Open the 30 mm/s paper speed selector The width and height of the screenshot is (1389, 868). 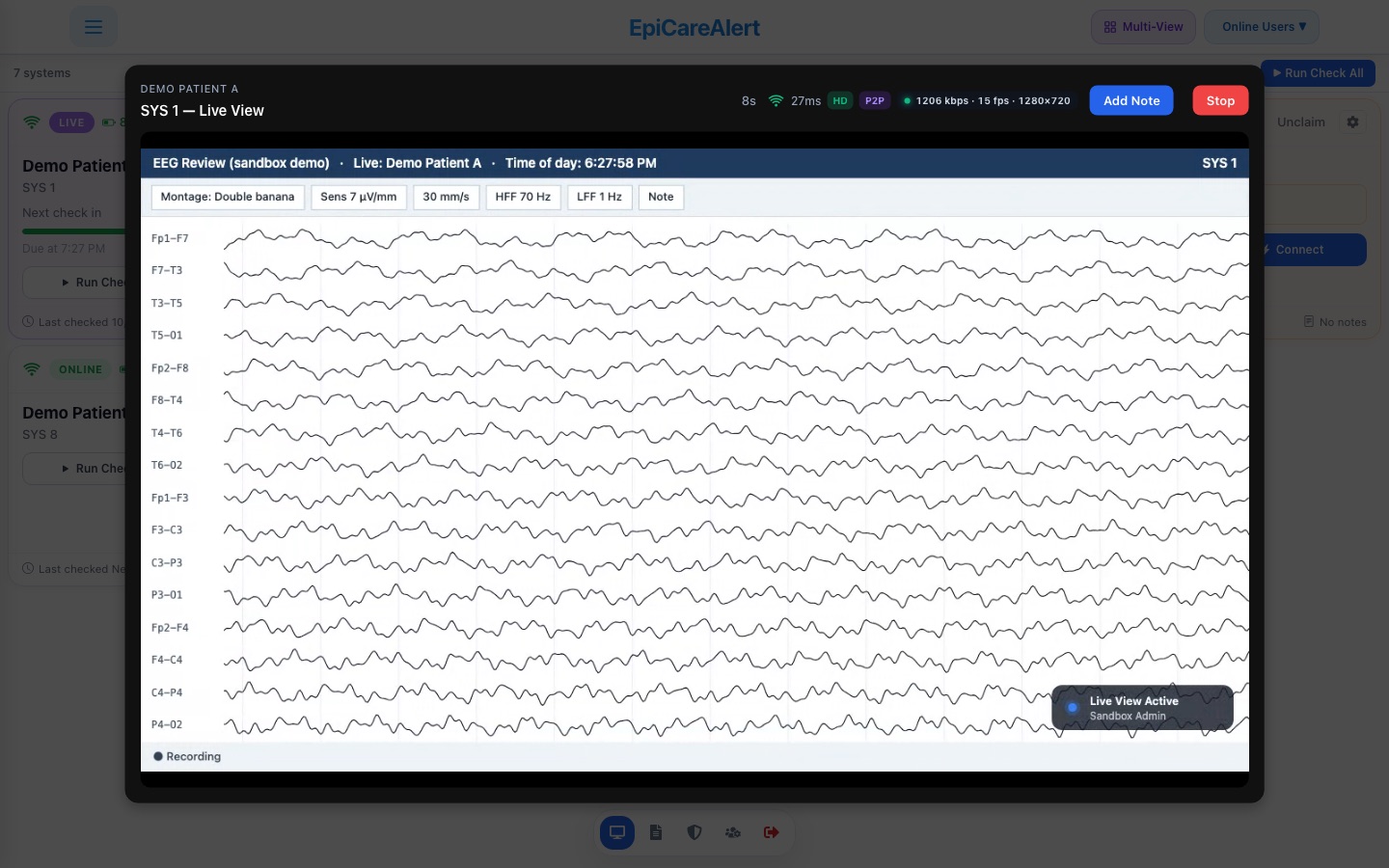446,197
